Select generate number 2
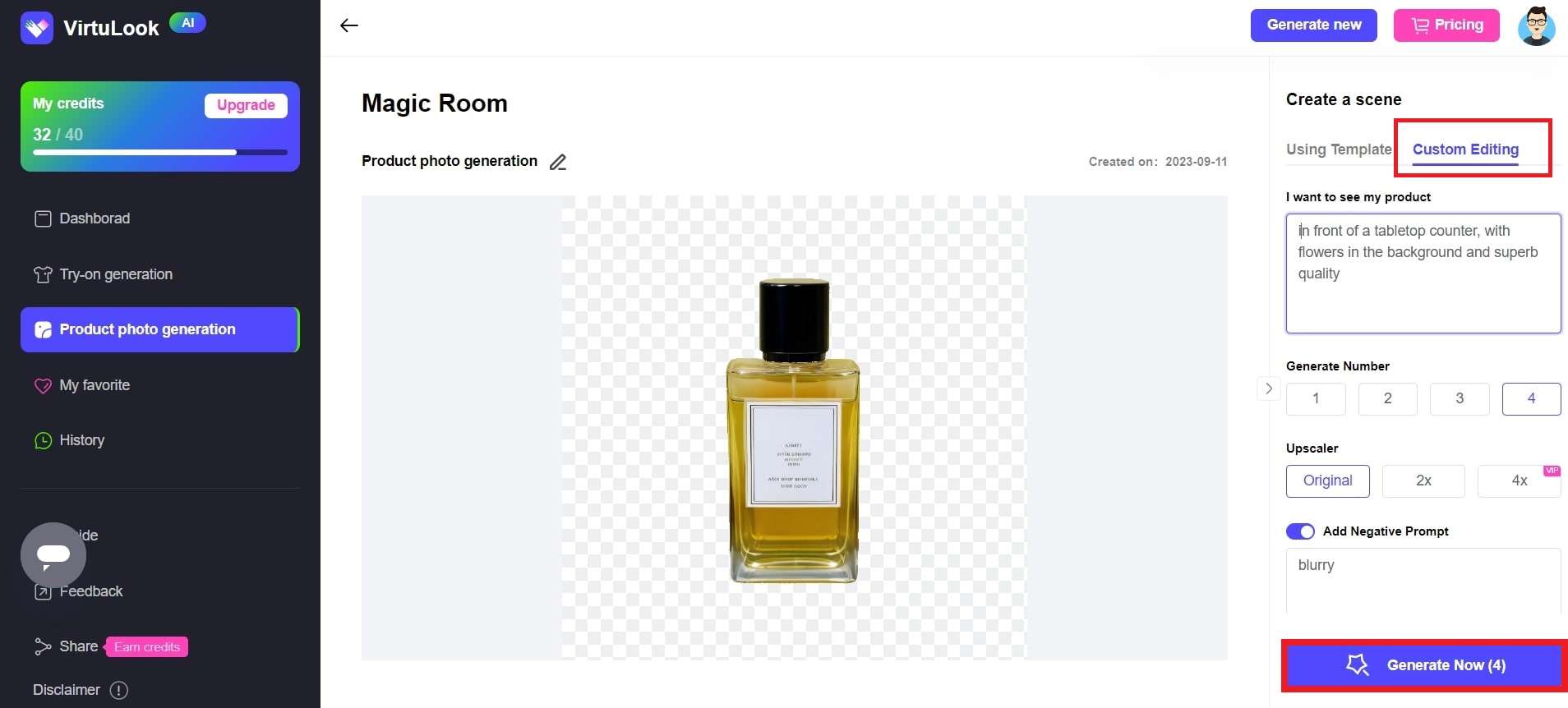Viewport: 1568px width, 708px height. [x=1387, y=398]
